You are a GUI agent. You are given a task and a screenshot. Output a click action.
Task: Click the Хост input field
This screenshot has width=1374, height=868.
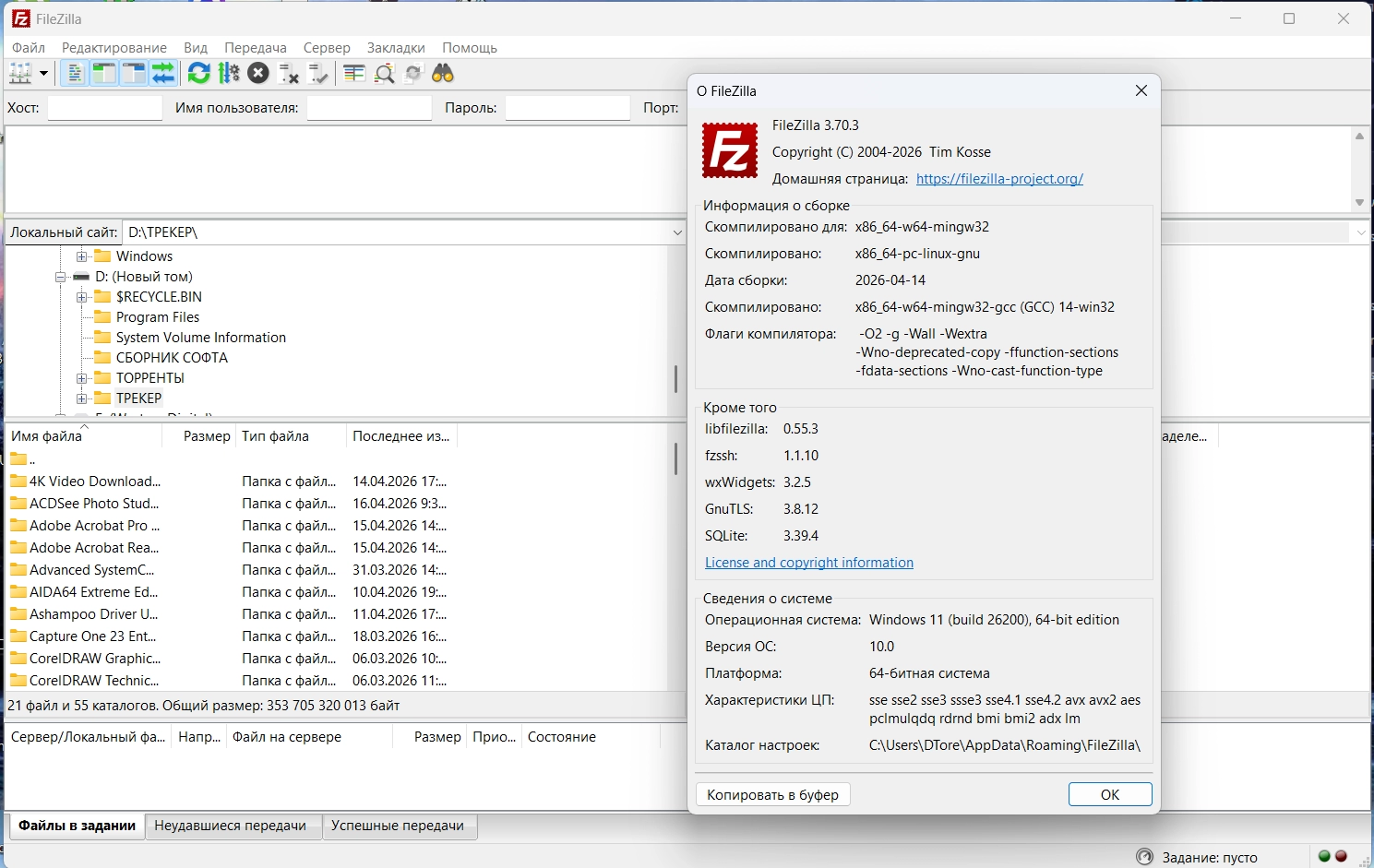tap(105, 108)
